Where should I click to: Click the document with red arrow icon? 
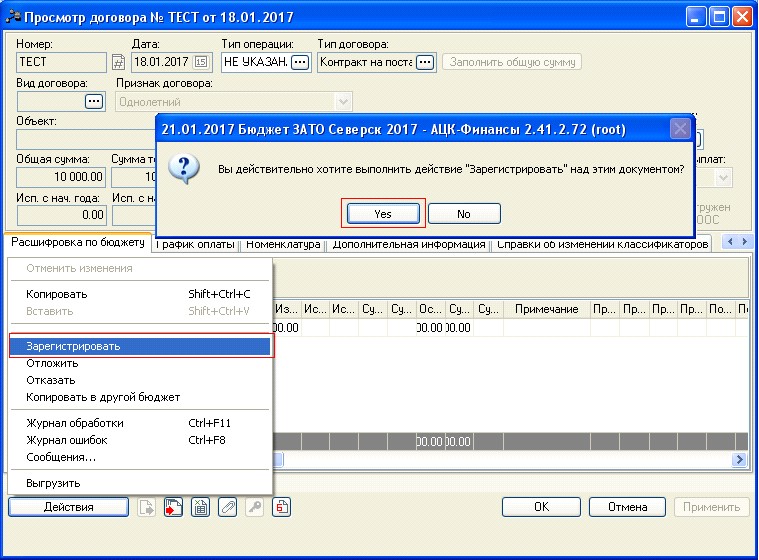(x=174, y=507)
